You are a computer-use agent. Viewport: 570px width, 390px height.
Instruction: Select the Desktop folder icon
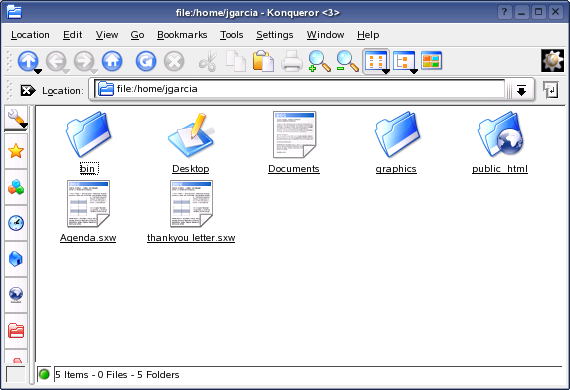pos(190,135)
